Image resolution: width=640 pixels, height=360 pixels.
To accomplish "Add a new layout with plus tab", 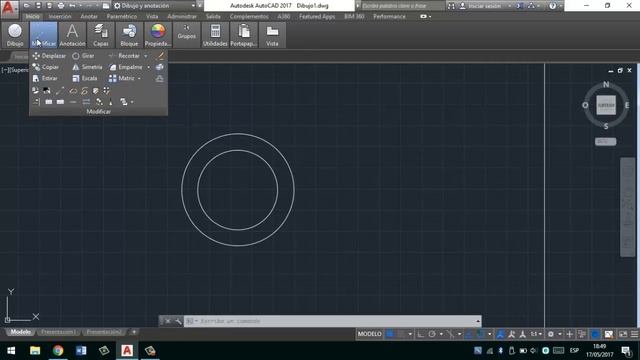I will point(134,332).
